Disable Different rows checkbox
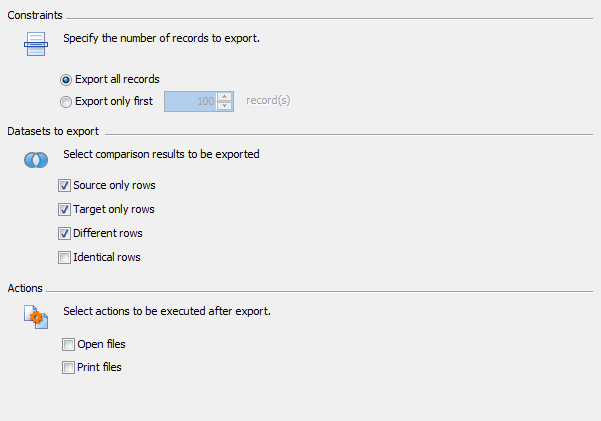 pyautogui.click(x=64, y=234)
